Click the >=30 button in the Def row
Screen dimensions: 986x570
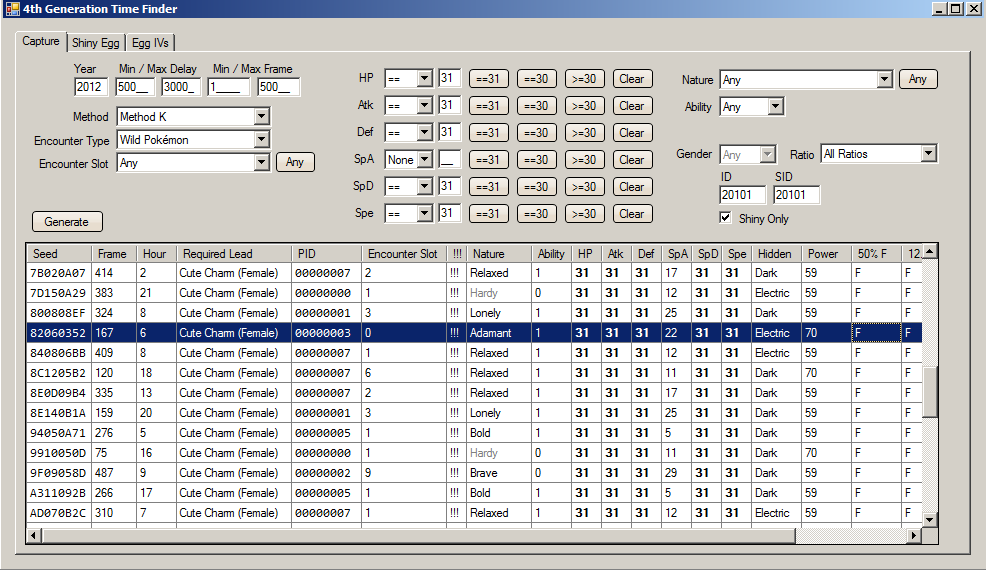pos(584,133)
